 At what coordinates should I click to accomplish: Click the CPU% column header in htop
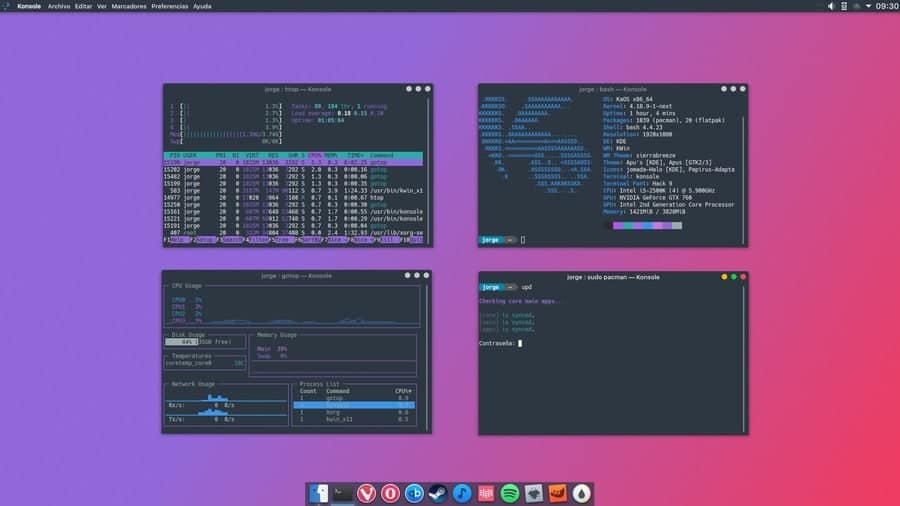[x=315, y=155]
